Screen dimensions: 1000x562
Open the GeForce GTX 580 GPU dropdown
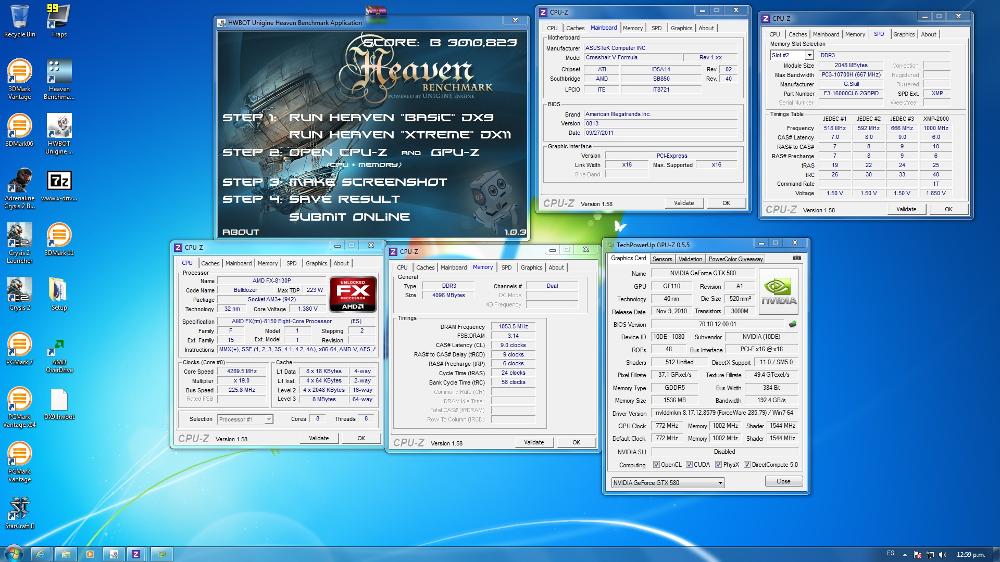667,483
